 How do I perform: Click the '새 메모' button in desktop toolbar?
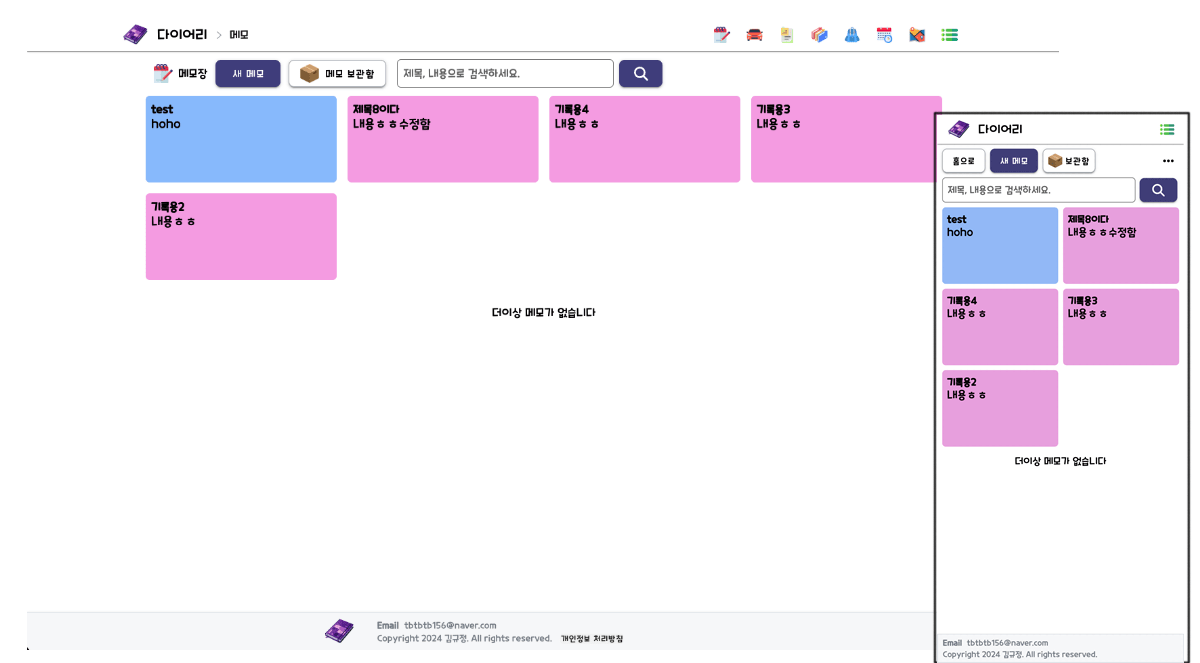248,74
